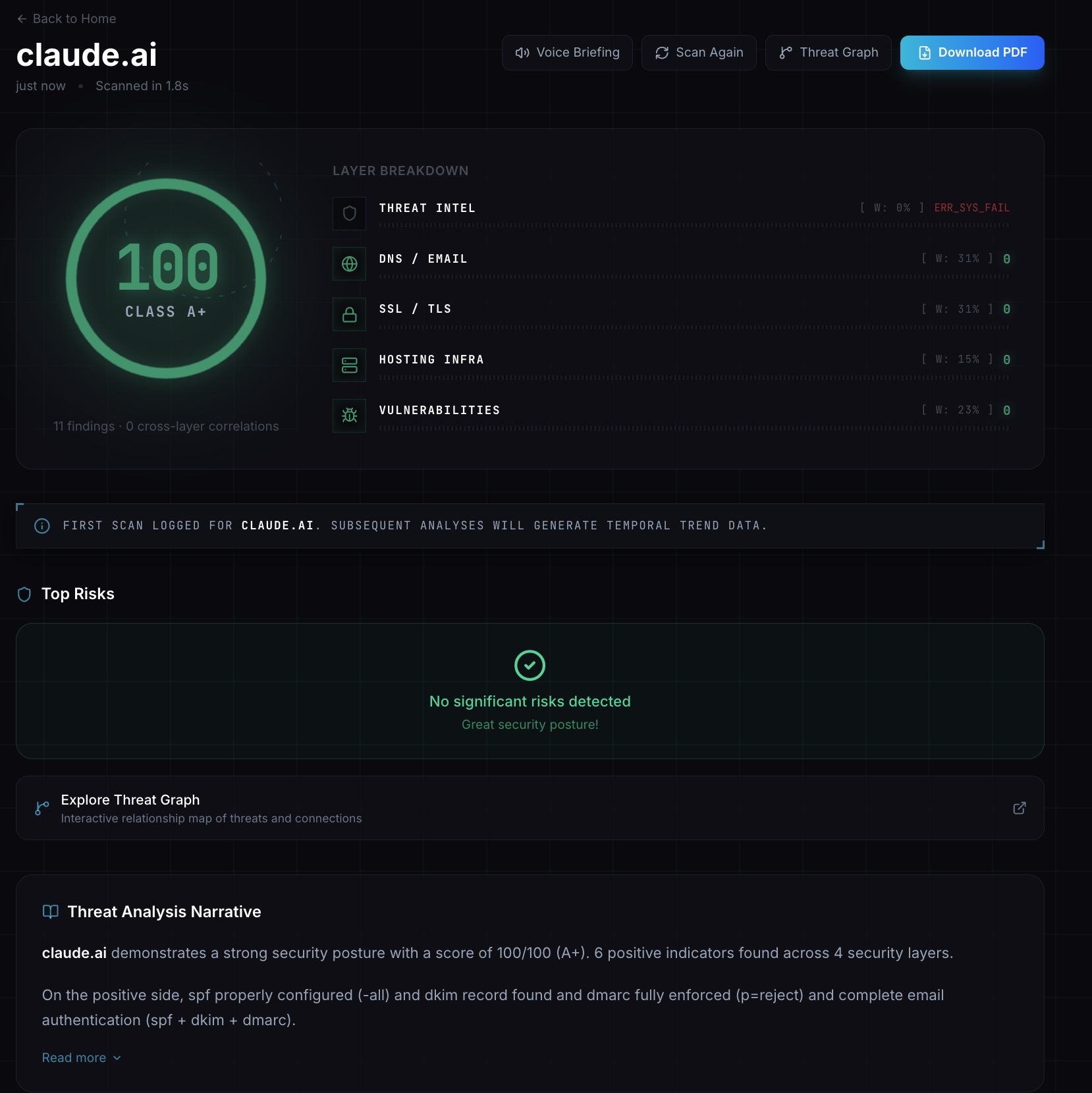Download PDF report
Screen dimensions: 1092x1093
[x=972, y=53]
